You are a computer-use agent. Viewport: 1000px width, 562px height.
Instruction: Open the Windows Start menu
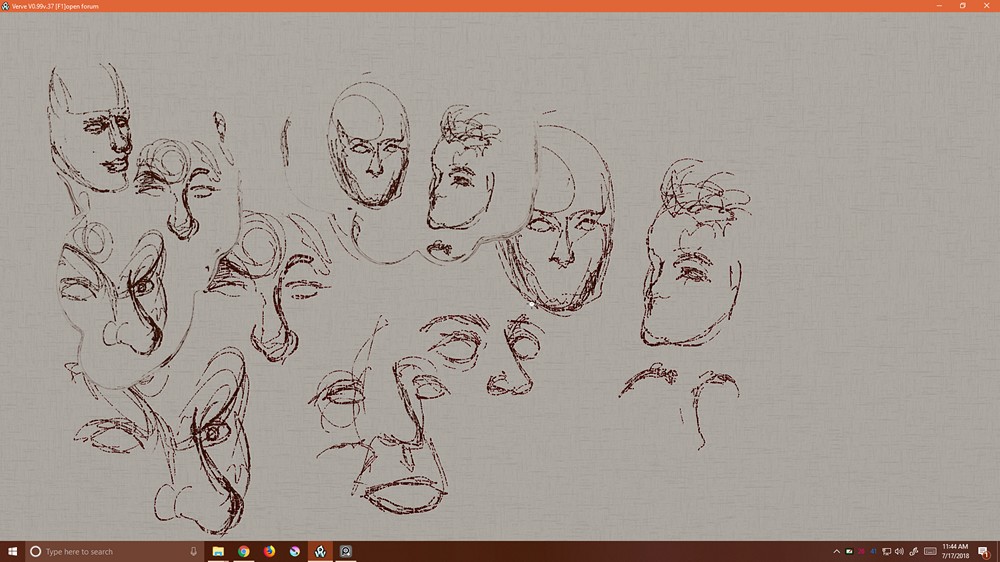[x=13, y=551]
